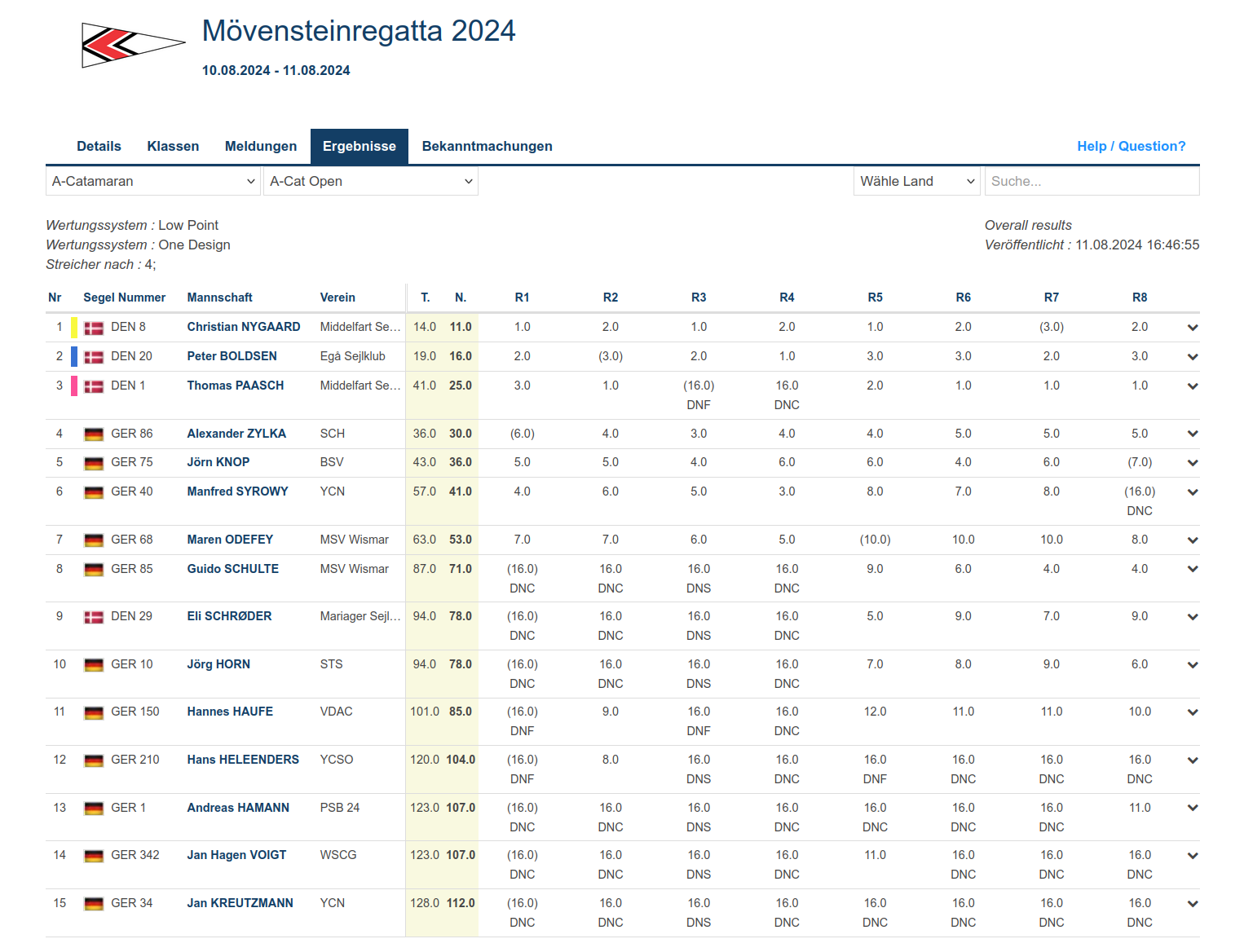The width and height of the screenshot is (1244, 952).
Task: Click the yellow marker on row 1
Action: click(74, 328)
